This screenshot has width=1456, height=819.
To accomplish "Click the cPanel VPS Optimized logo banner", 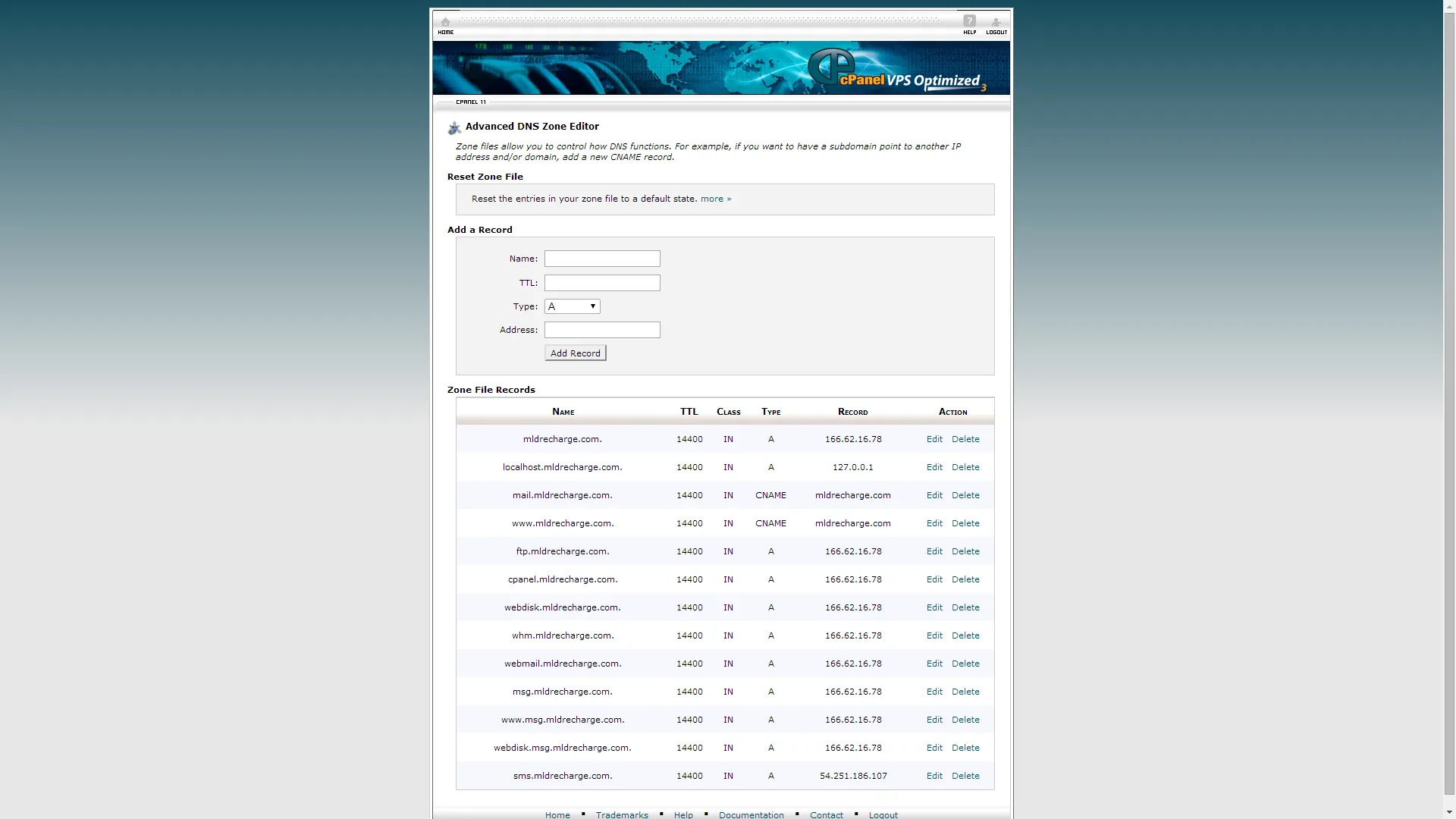I will pos(721,67).
